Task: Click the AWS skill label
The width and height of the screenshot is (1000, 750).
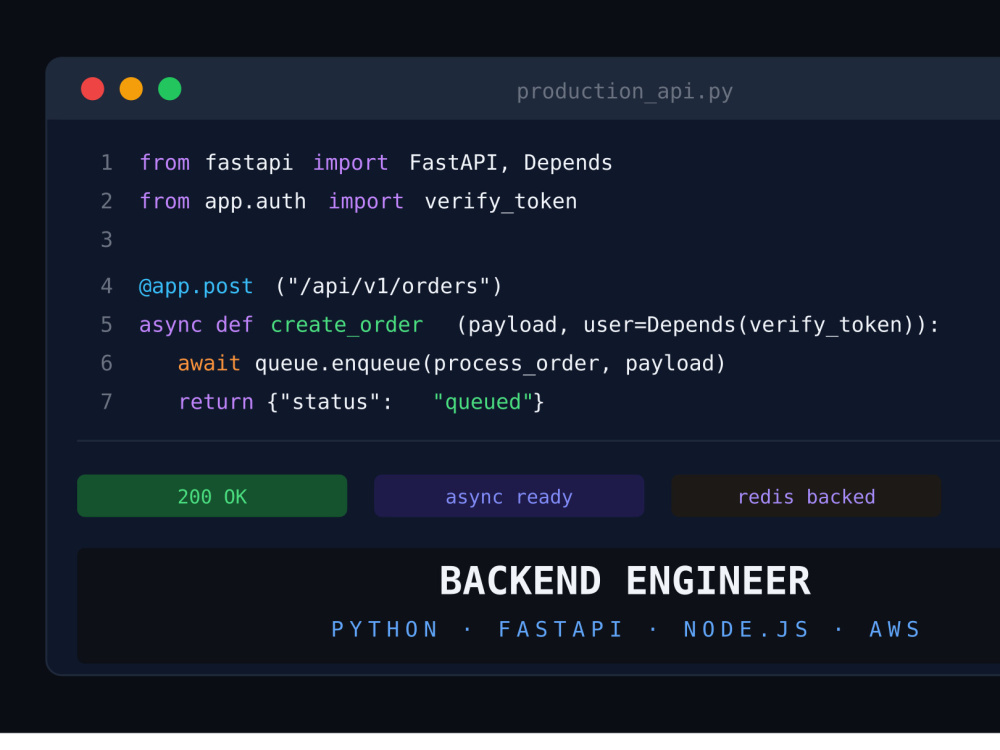Action: (895, 629)
